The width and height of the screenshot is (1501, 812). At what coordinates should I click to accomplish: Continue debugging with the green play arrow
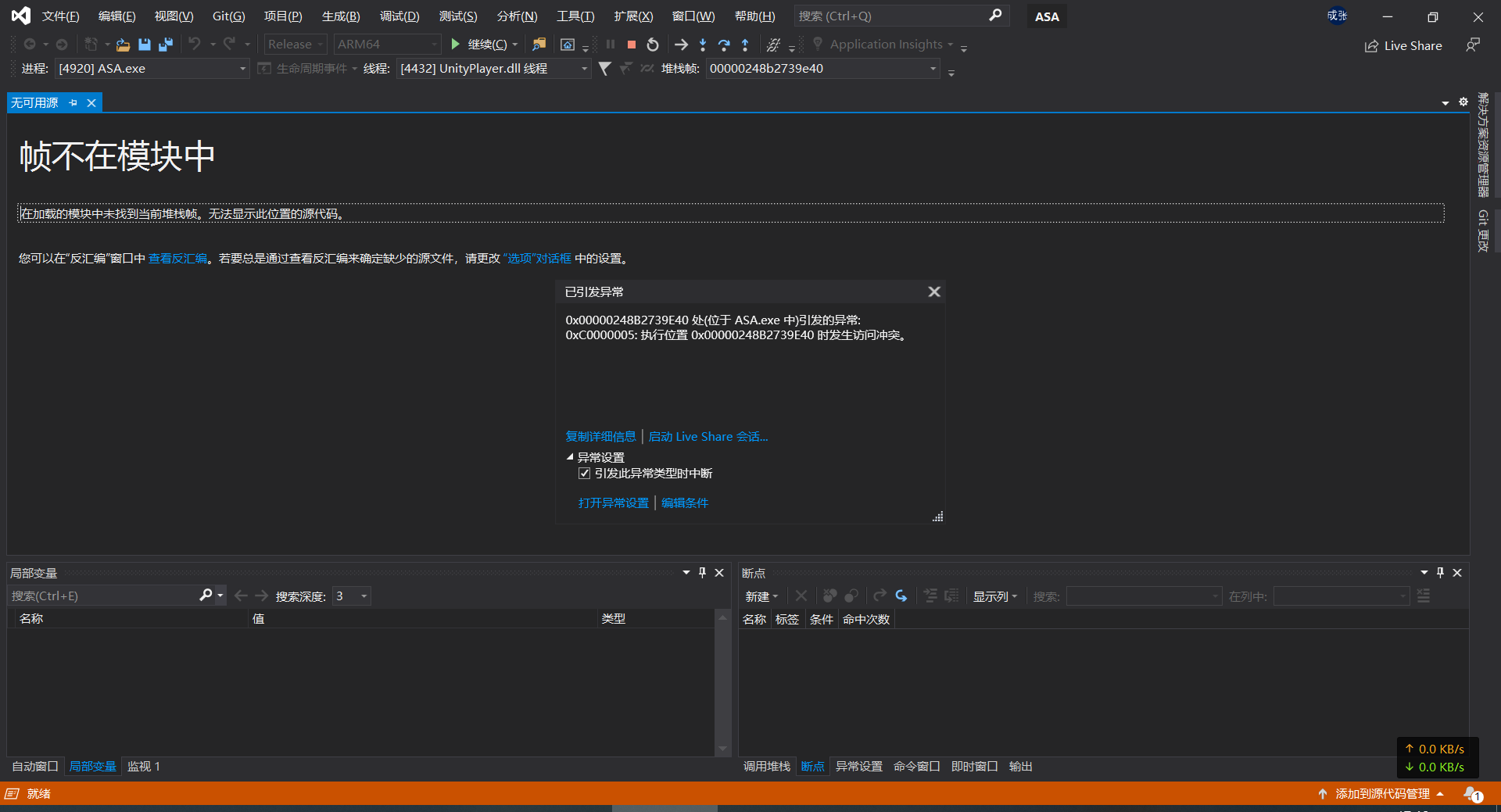tap(455, 45)
